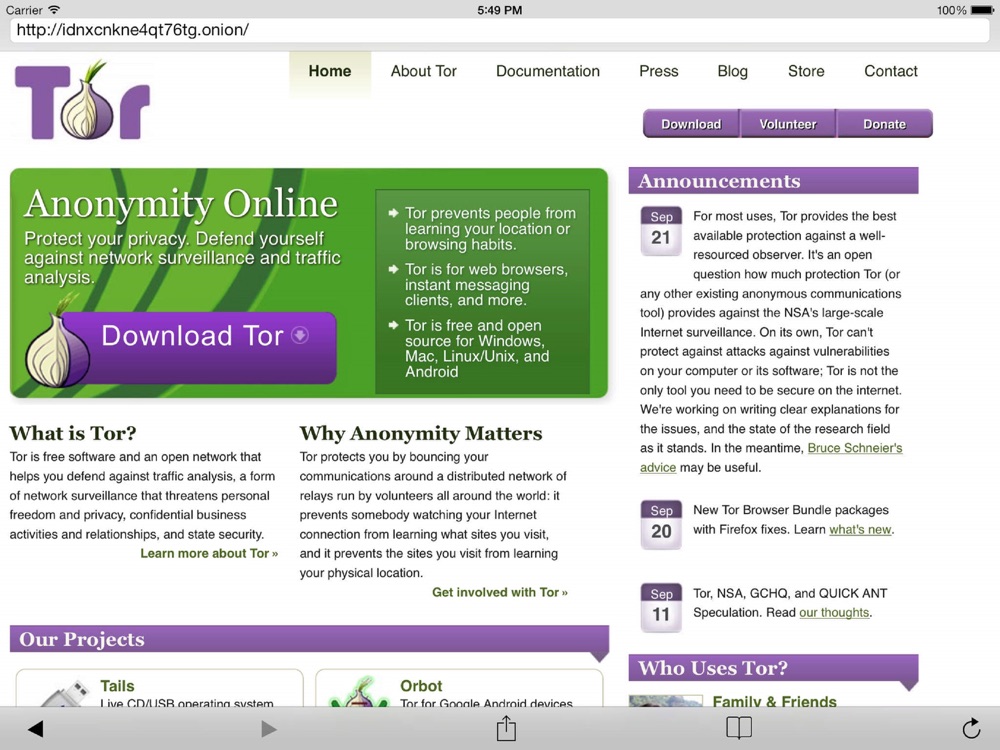Click bullet about free and open source
The image size is (1000, 750).
pos(476,348)
